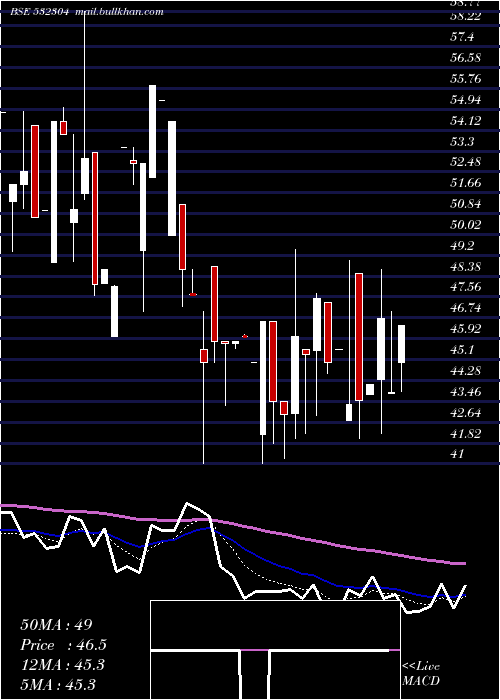Click the Price : 46.5 readout
500x700 pixels.
[x=63, y=645]
